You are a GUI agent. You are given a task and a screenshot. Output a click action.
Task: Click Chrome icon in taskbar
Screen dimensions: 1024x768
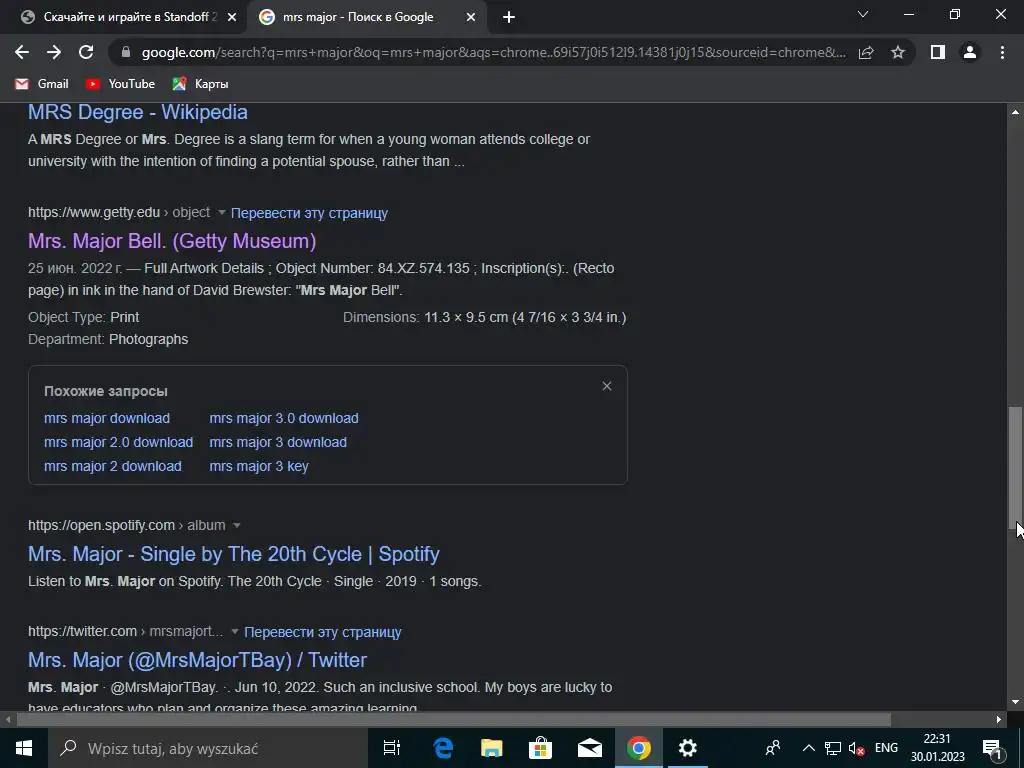[x=638, y=748]
